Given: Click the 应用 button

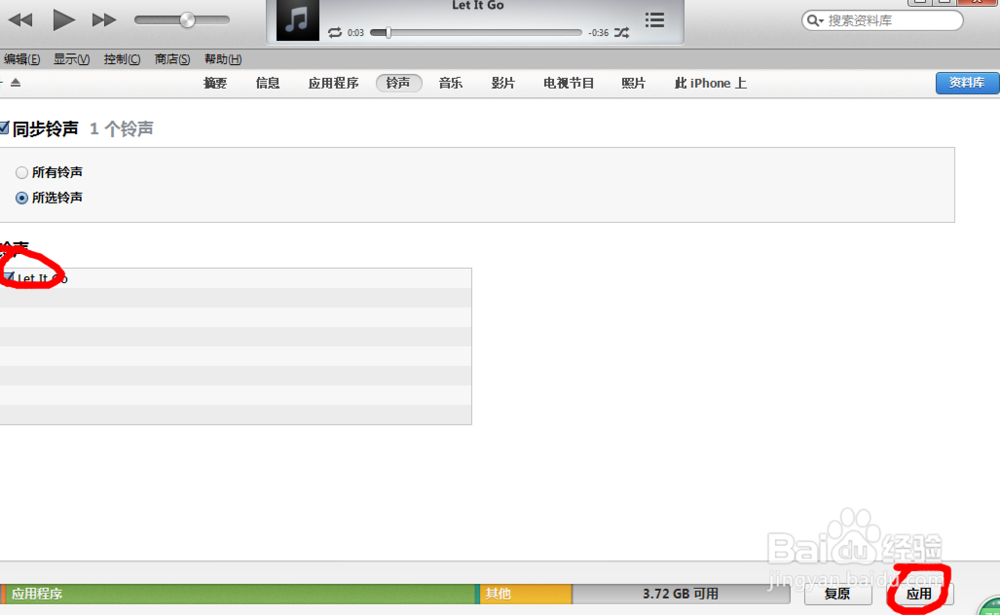Looking at the screenshot, I should click(x=919, y=594).
